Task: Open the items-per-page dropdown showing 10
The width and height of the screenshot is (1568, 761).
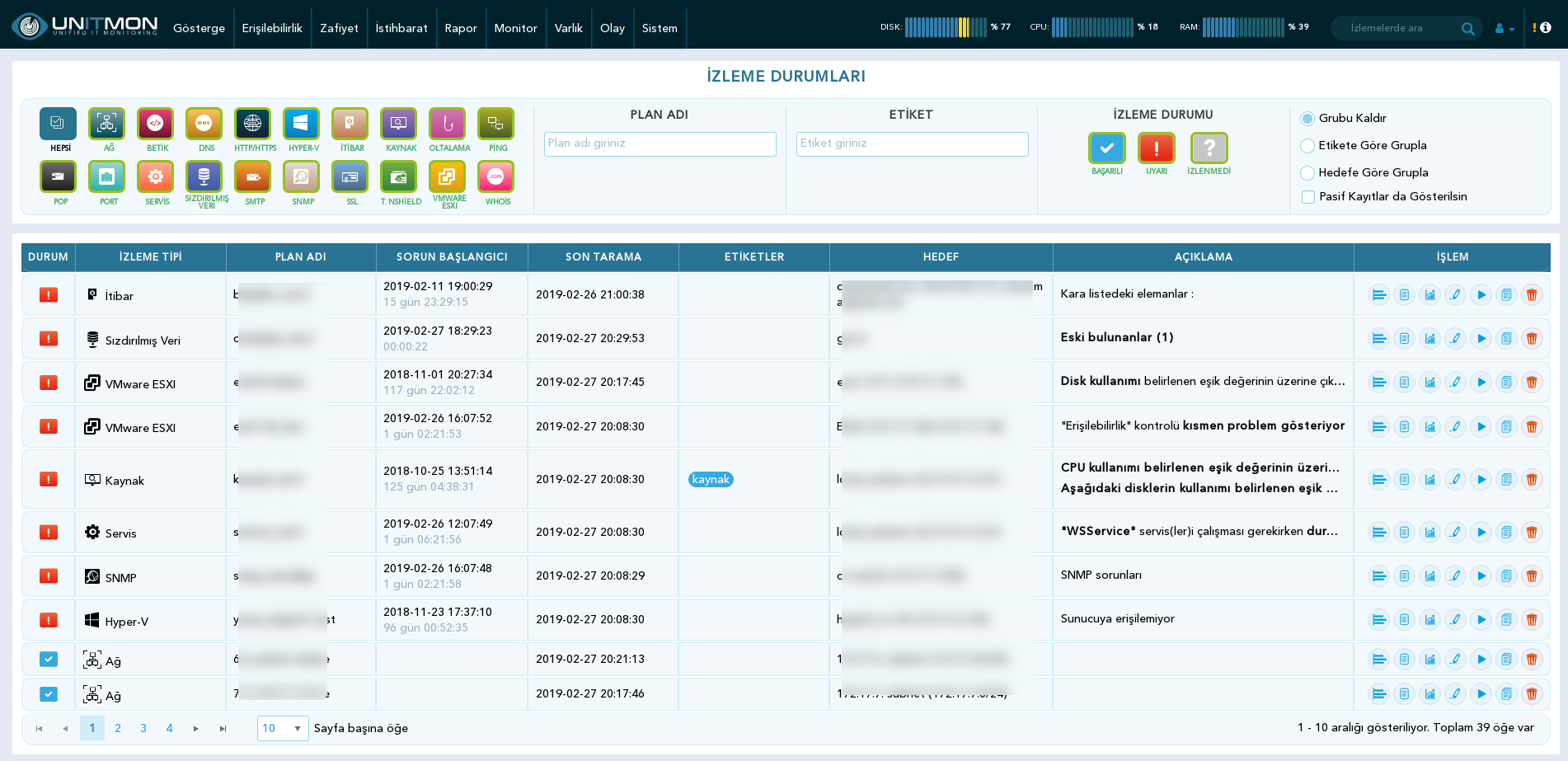Action: (283, 728)
